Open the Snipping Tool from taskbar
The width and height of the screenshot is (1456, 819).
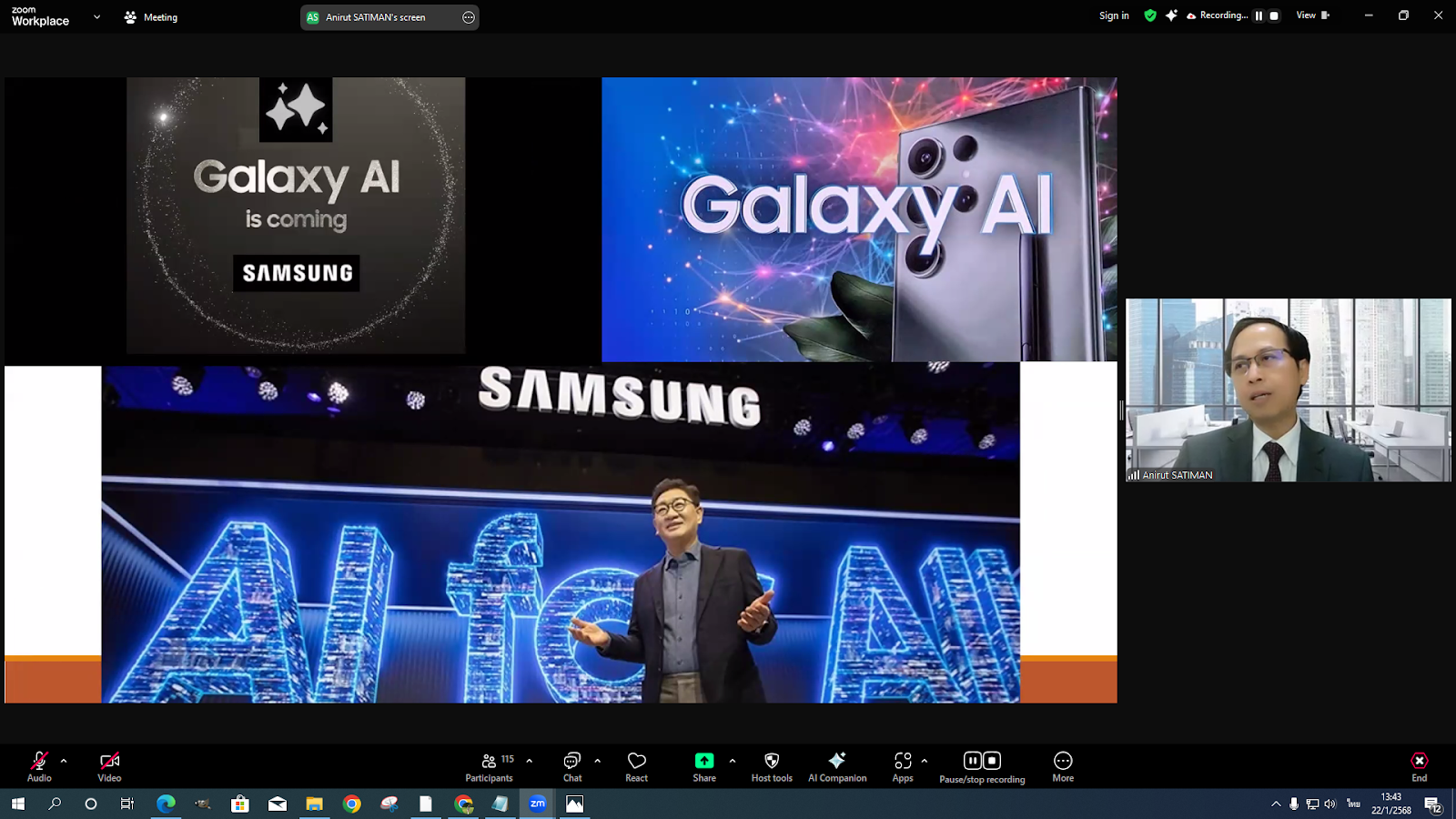(x=389, y=804)
